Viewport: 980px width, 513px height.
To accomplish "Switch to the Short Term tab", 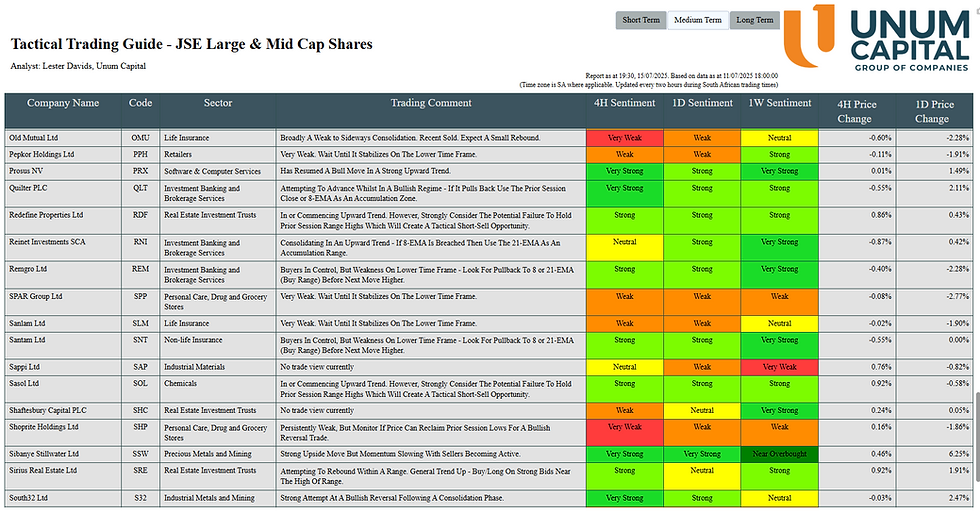I will pos(641,20).
